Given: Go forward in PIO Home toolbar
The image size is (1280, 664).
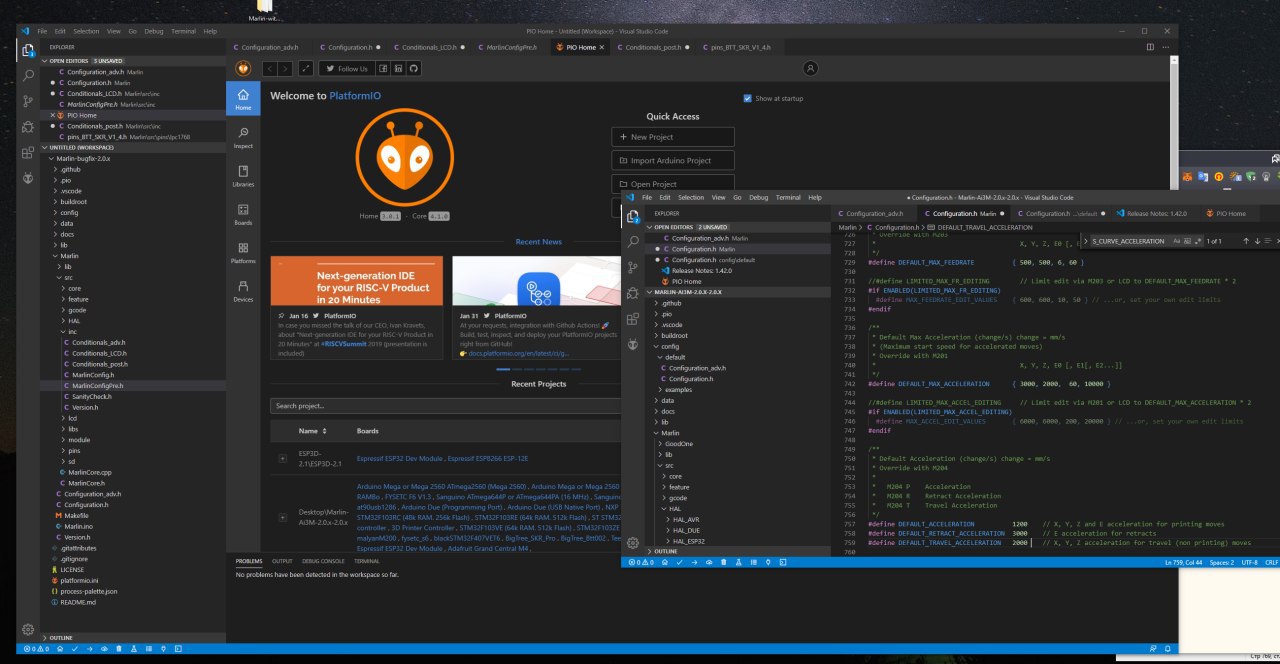Looking at the screenshot, I should (286, 68).
